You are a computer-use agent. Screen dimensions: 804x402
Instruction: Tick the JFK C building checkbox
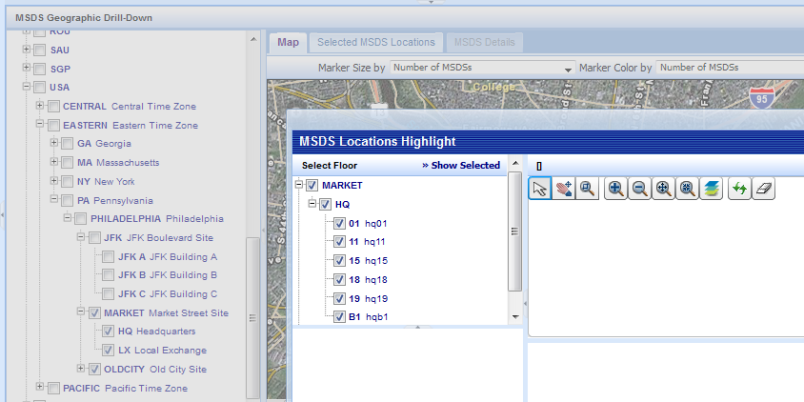coord(108,294)
